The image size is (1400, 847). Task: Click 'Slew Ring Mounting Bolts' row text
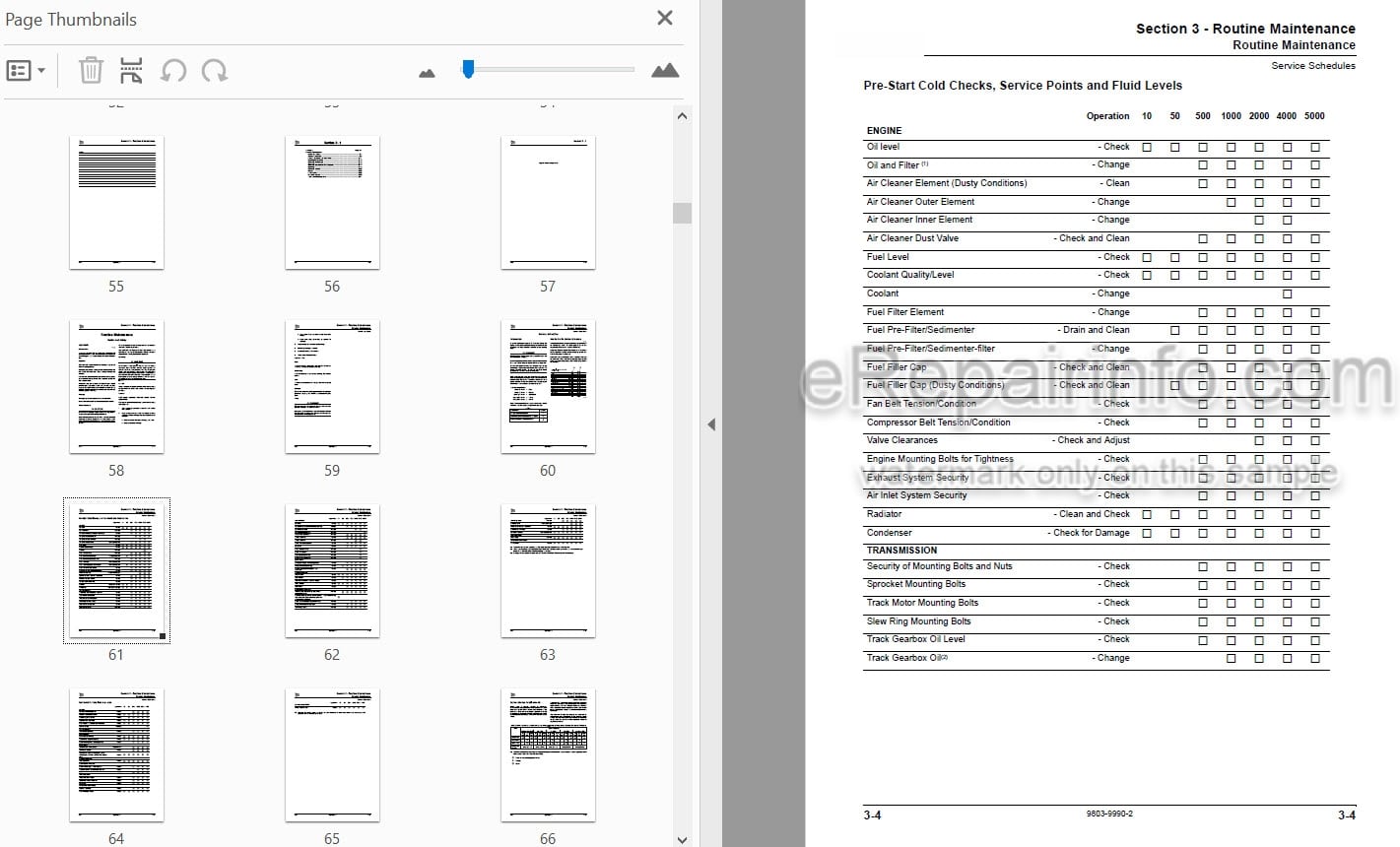tap(918, 621)
